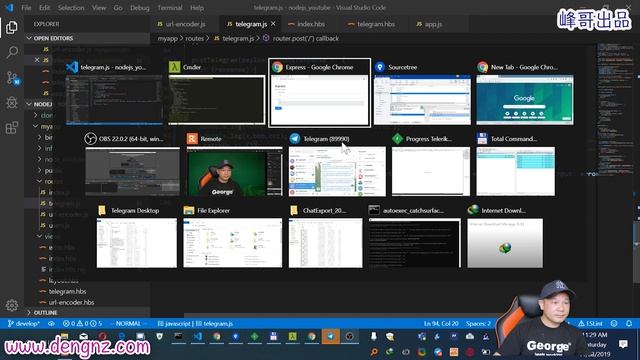Switch to the Sourcetree window thumbnail
The image size is (640, 360).
point(422,93)
